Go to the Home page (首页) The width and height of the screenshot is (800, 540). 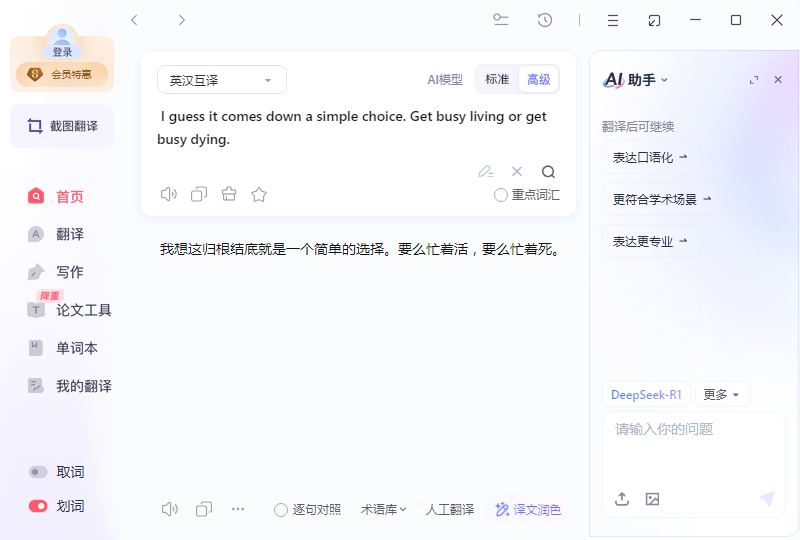56,197
